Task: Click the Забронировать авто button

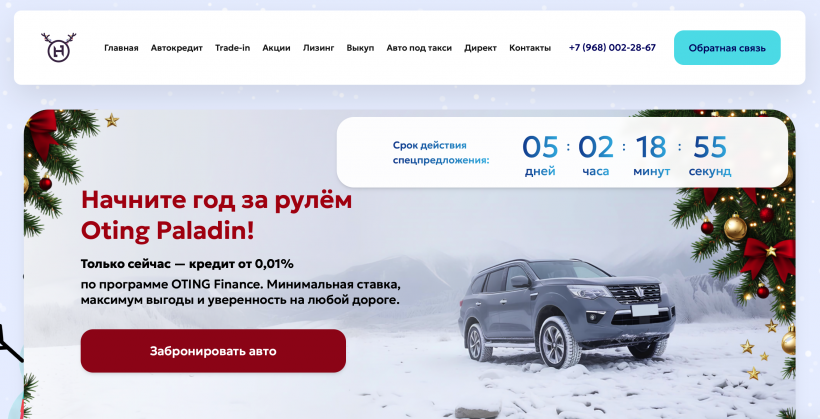Action: [x=213, y=351]
